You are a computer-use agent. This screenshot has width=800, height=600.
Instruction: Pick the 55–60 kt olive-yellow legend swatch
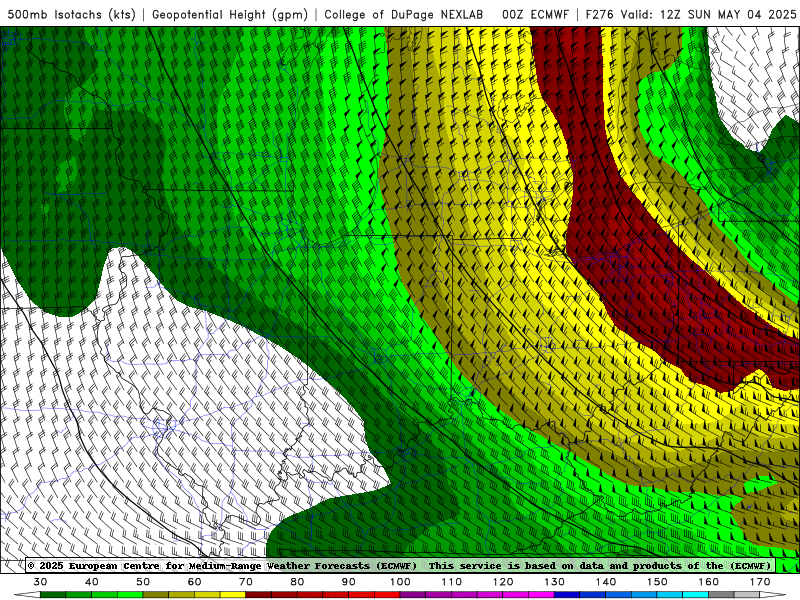[182, 595]
